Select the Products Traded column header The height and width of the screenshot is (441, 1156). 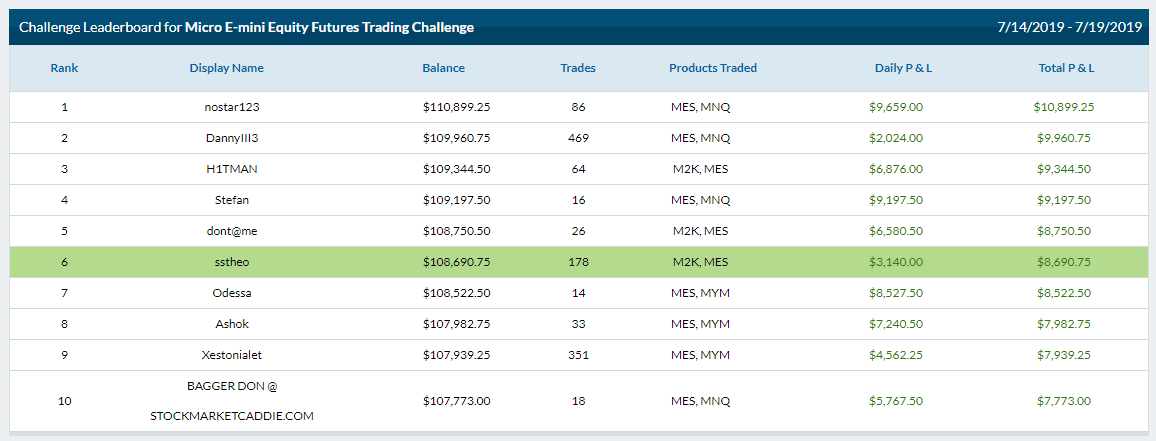tap(713, 68)
